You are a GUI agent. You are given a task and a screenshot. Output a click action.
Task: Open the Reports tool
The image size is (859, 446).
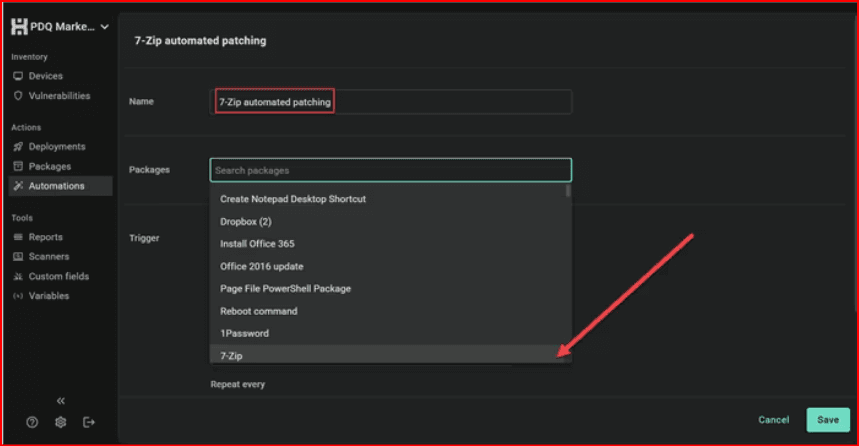45,237
